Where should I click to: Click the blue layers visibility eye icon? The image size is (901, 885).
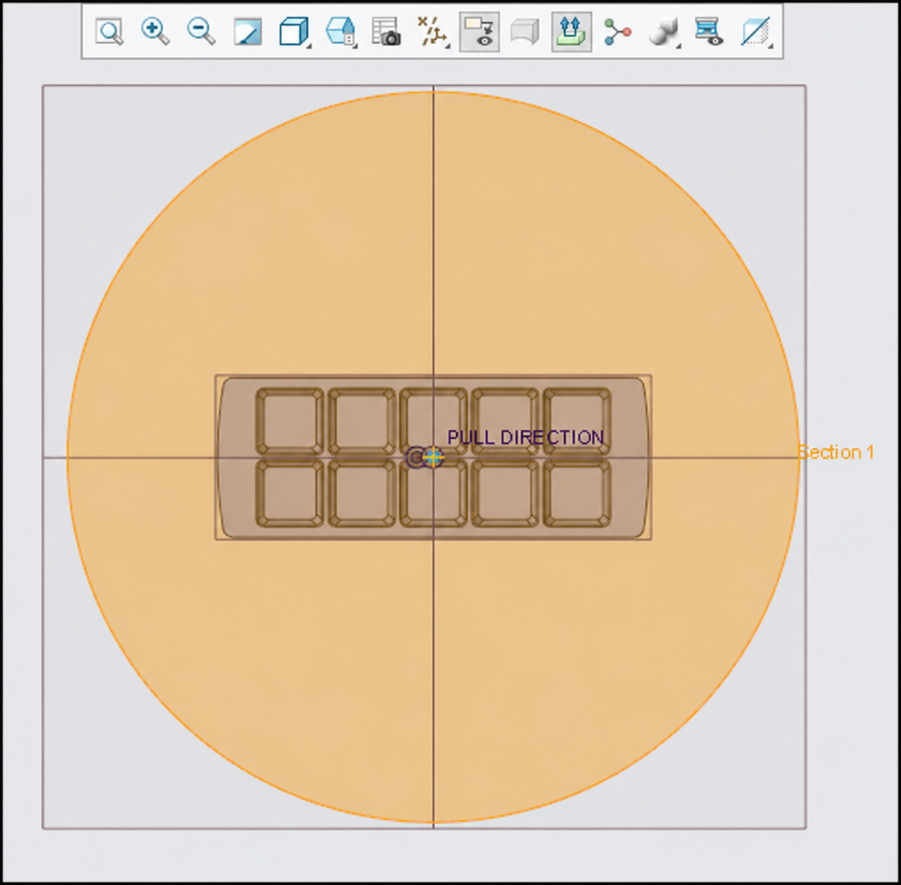tap(709, 32)
